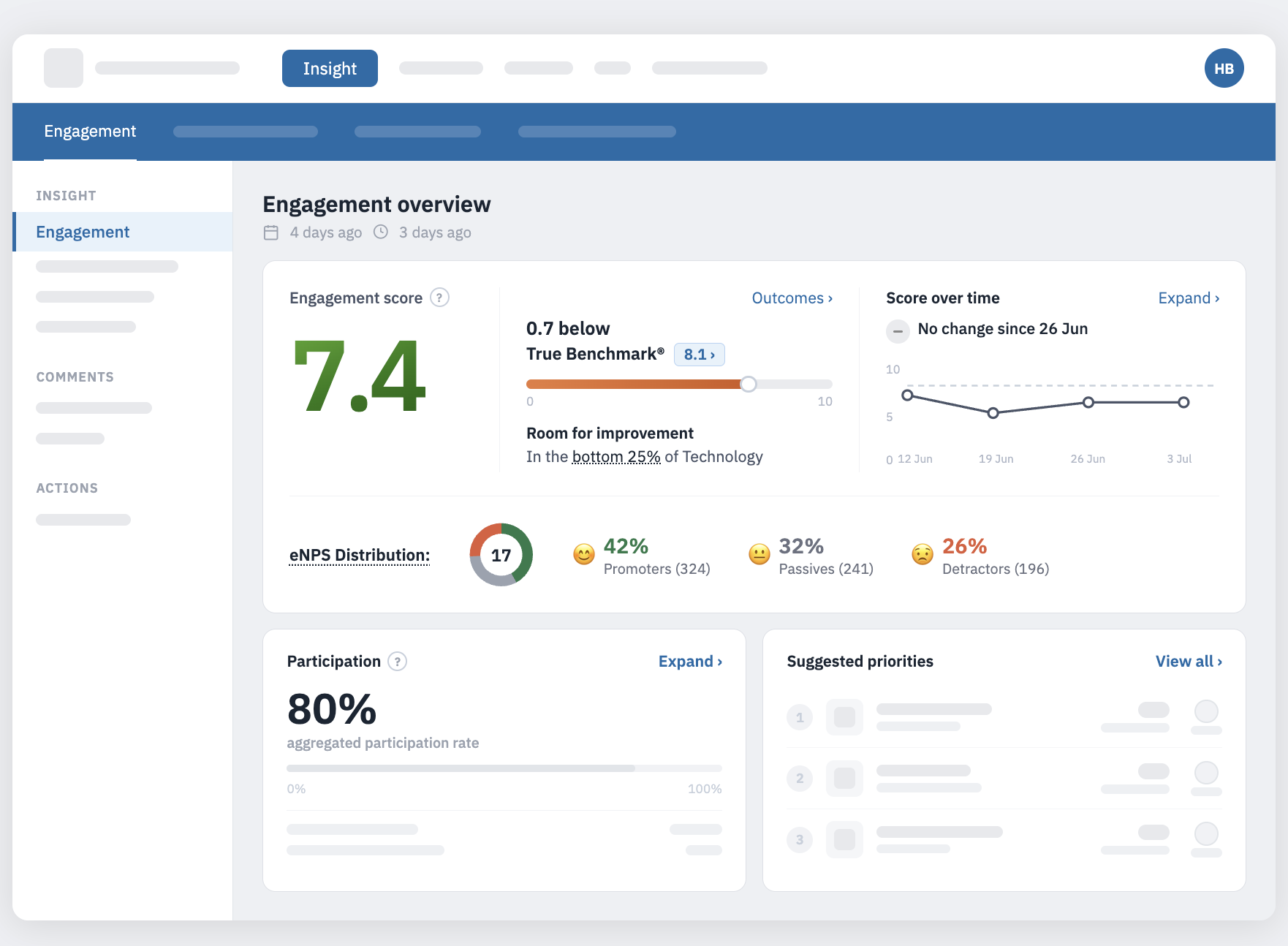Click the 26% Detractors value
Image resolution: width=1288 pixels, height=946 pixels.
click(x=964, y=546)
